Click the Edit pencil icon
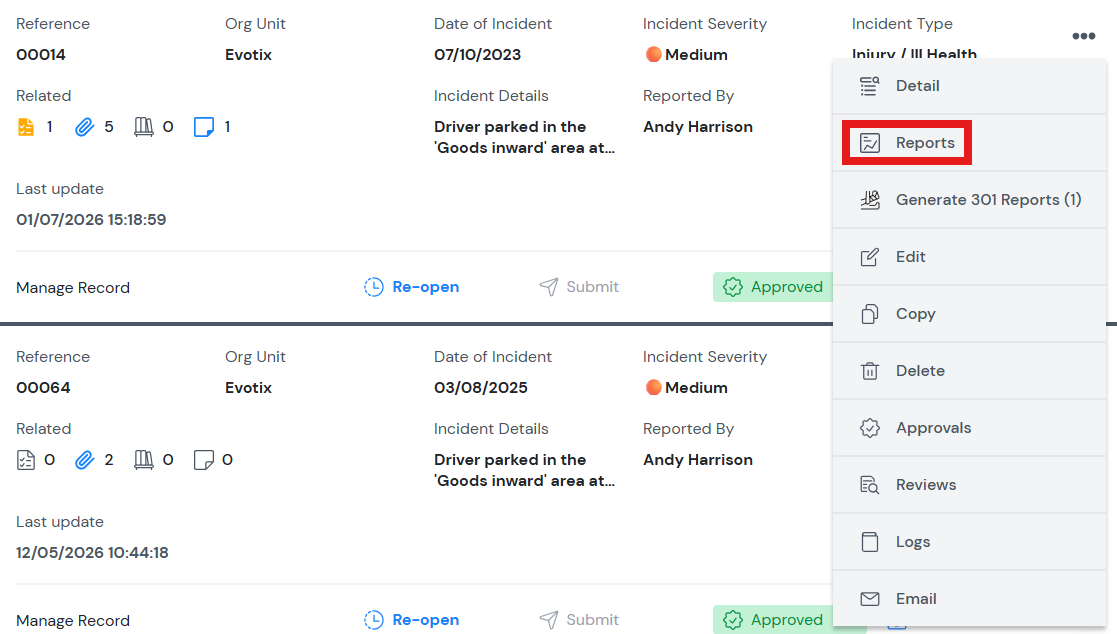Viewport: 1117px width, 634px height. 870,257
